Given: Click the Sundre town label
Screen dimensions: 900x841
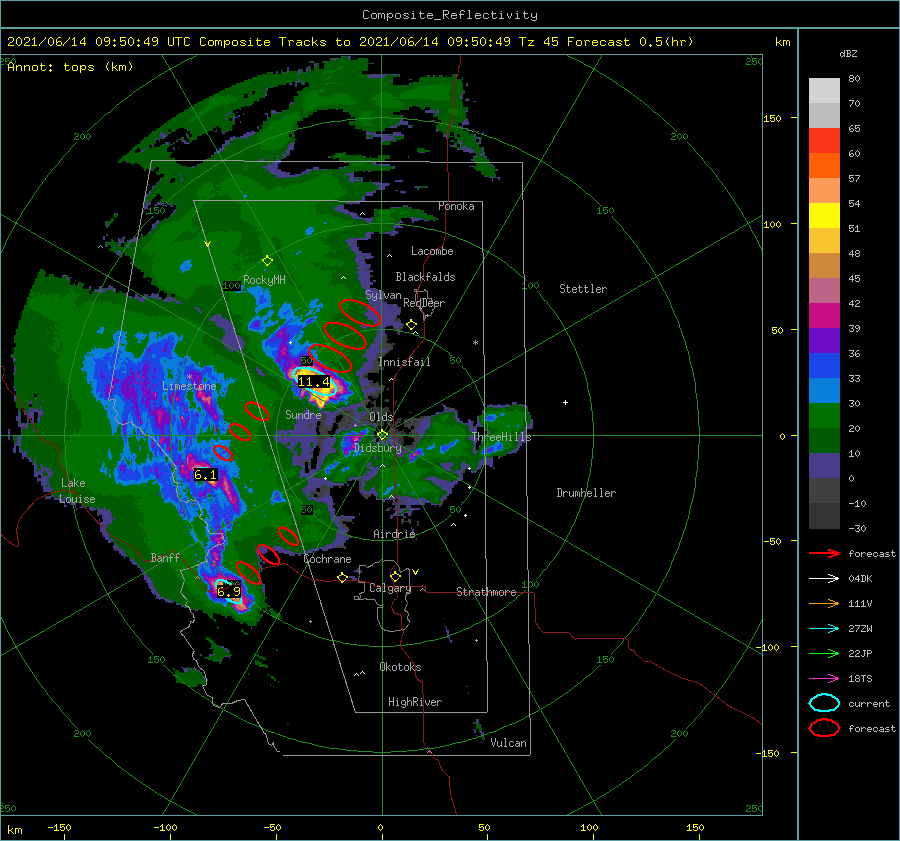Looking at the screenshot, I should point(303,414).
